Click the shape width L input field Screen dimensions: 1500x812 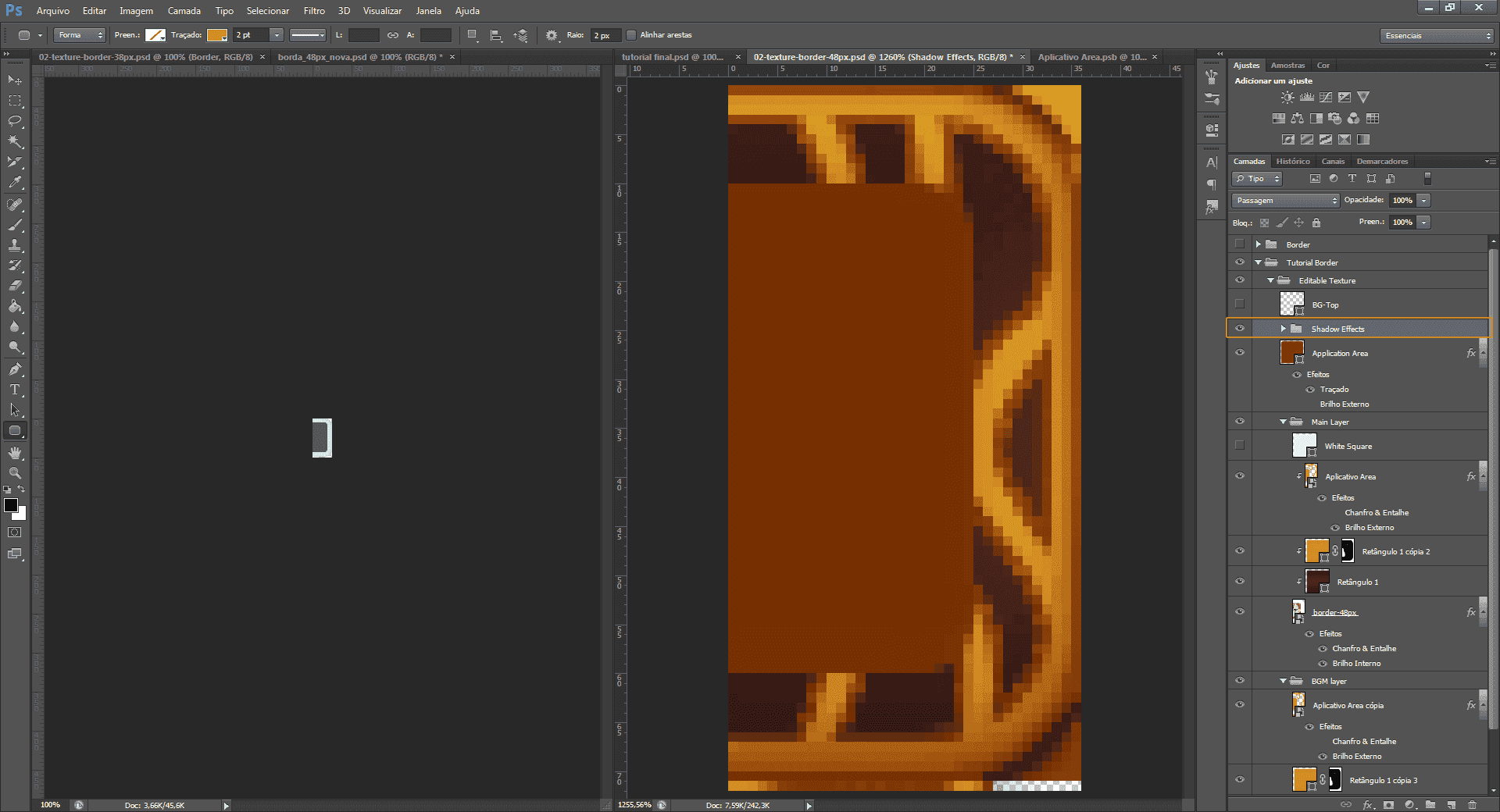click(x=363, y=35)
